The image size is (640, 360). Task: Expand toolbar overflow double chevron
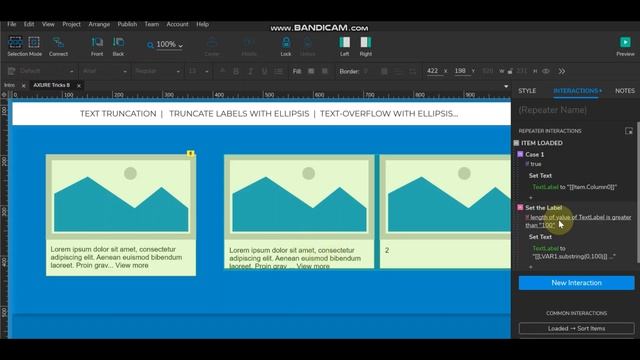(x=562, y=71)
